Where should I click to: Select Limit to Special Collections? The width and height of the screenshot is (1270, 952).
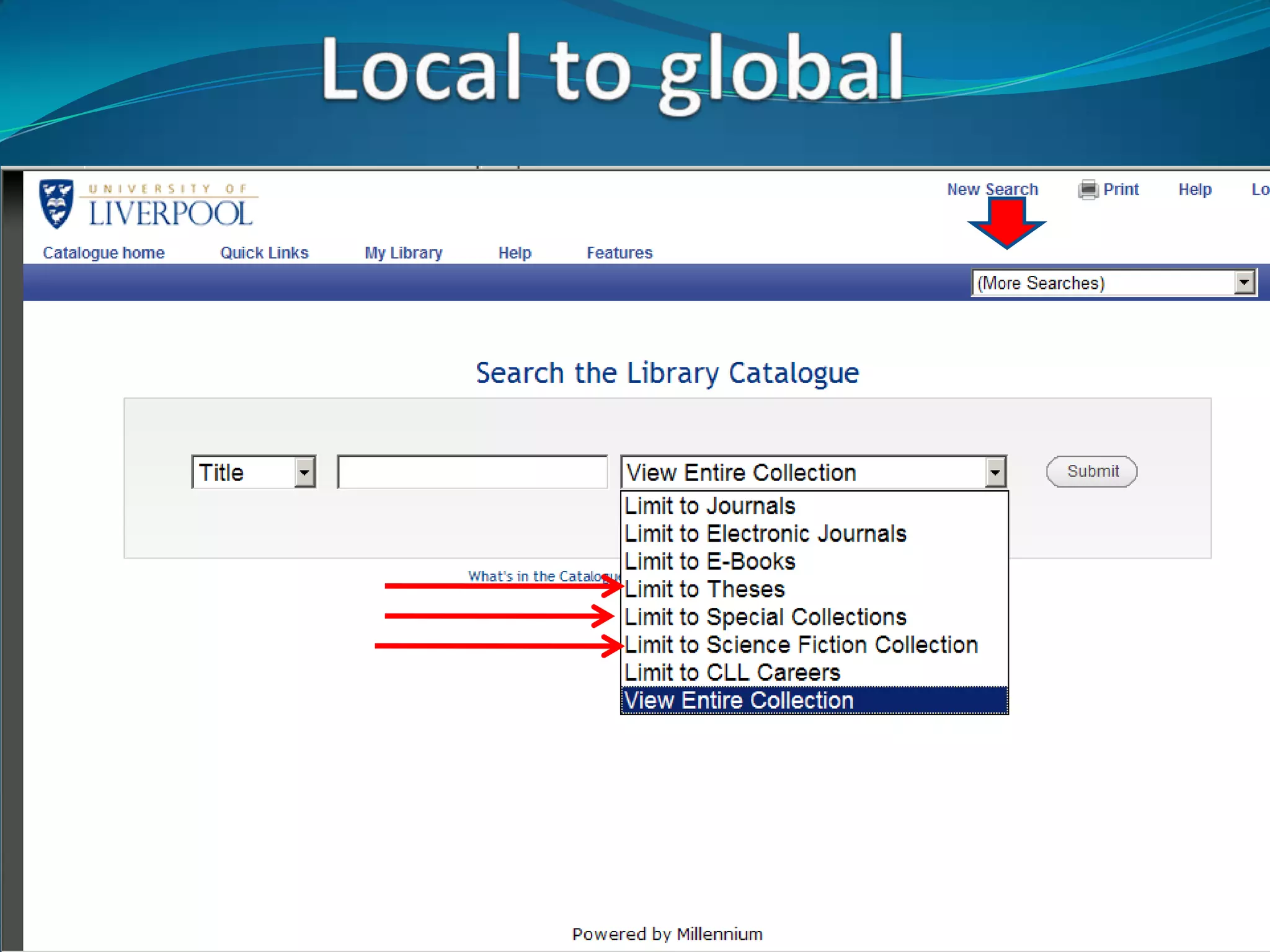814,617
